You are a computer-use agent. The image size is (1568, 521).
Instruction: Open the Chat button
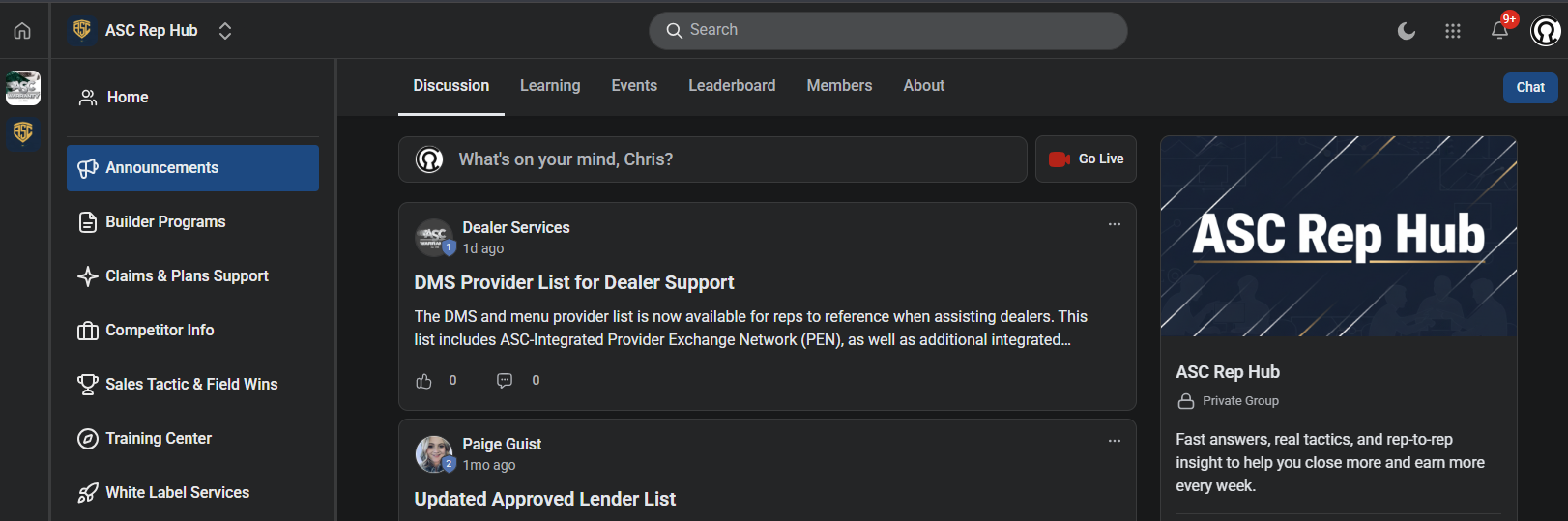pos(1530,88)
